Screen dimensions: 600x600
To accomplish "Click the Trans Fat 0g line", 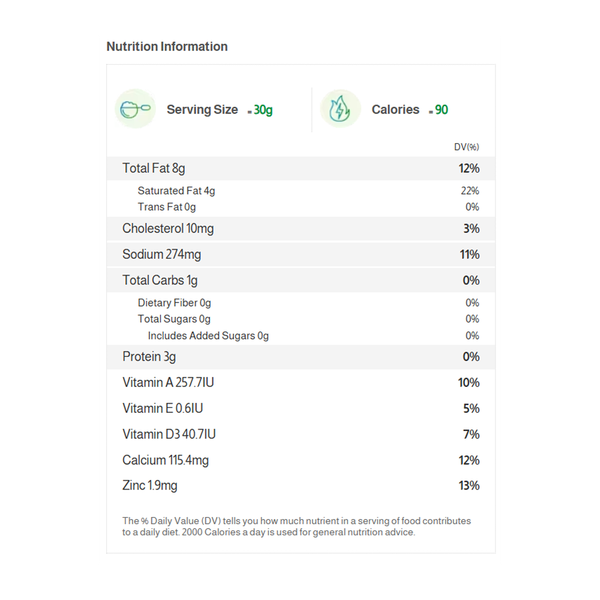I will 167,207.
